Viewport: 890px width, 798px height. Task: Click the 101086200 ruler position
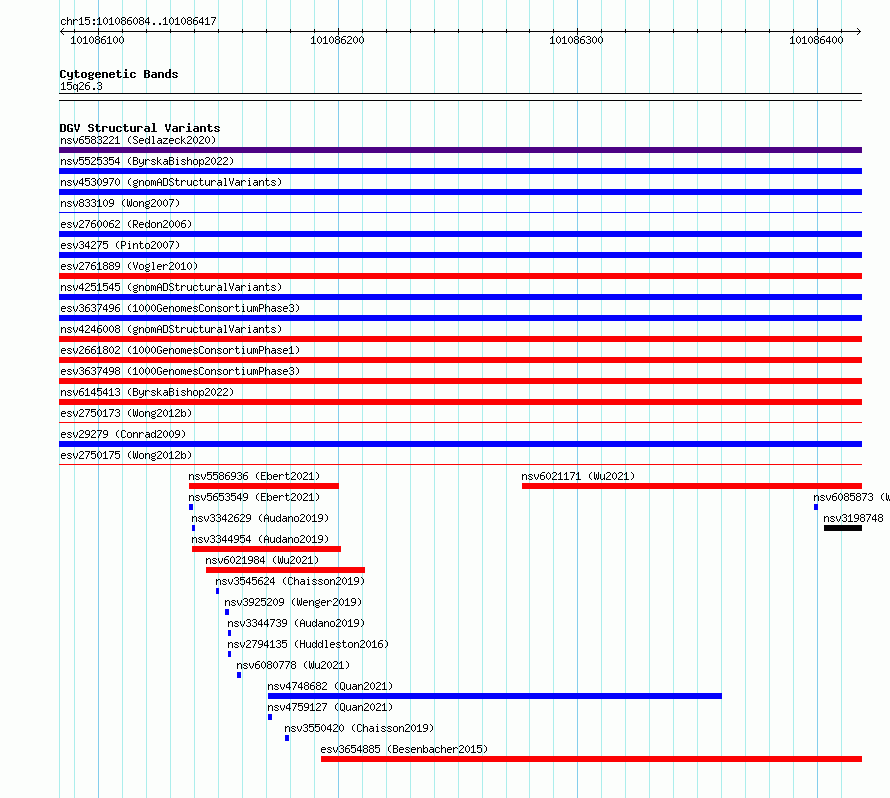point(337,40)
